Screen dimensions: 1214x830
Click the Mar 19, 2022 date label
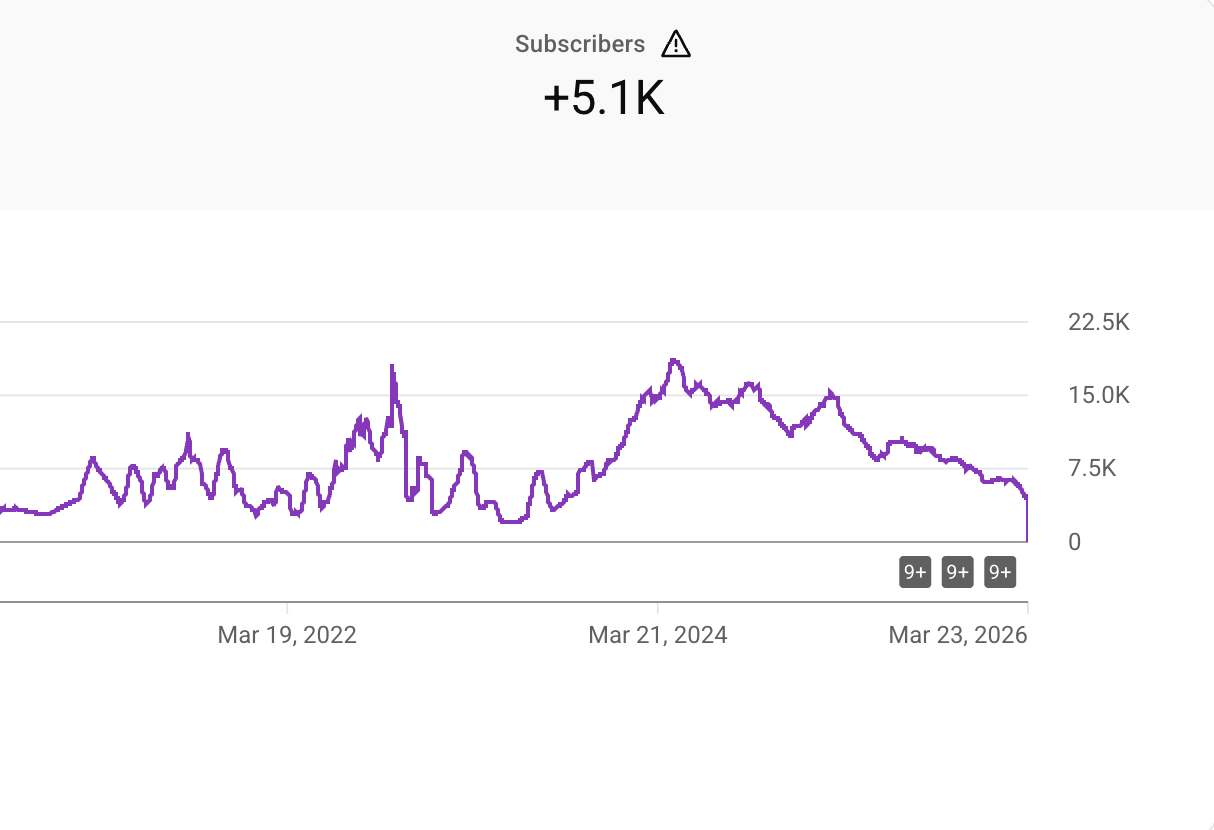(x=287, y=635)
